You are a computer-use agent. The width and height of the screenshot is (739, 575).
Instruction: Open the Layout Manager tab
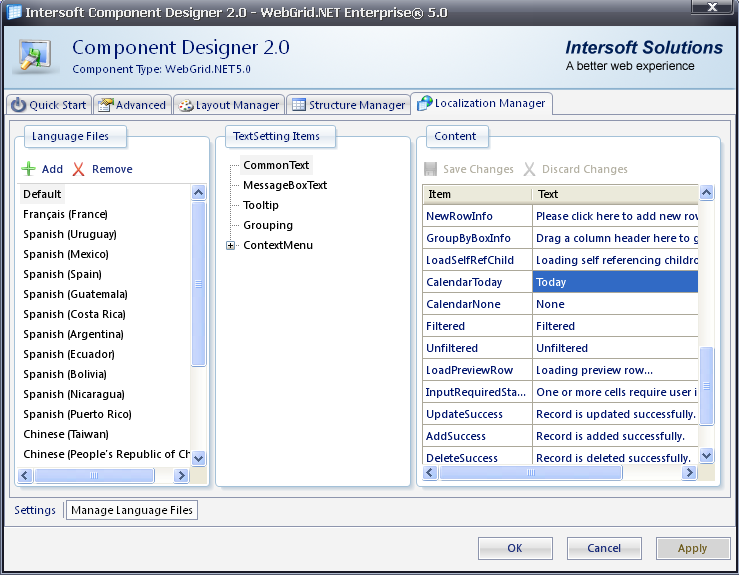coord(229,105)
